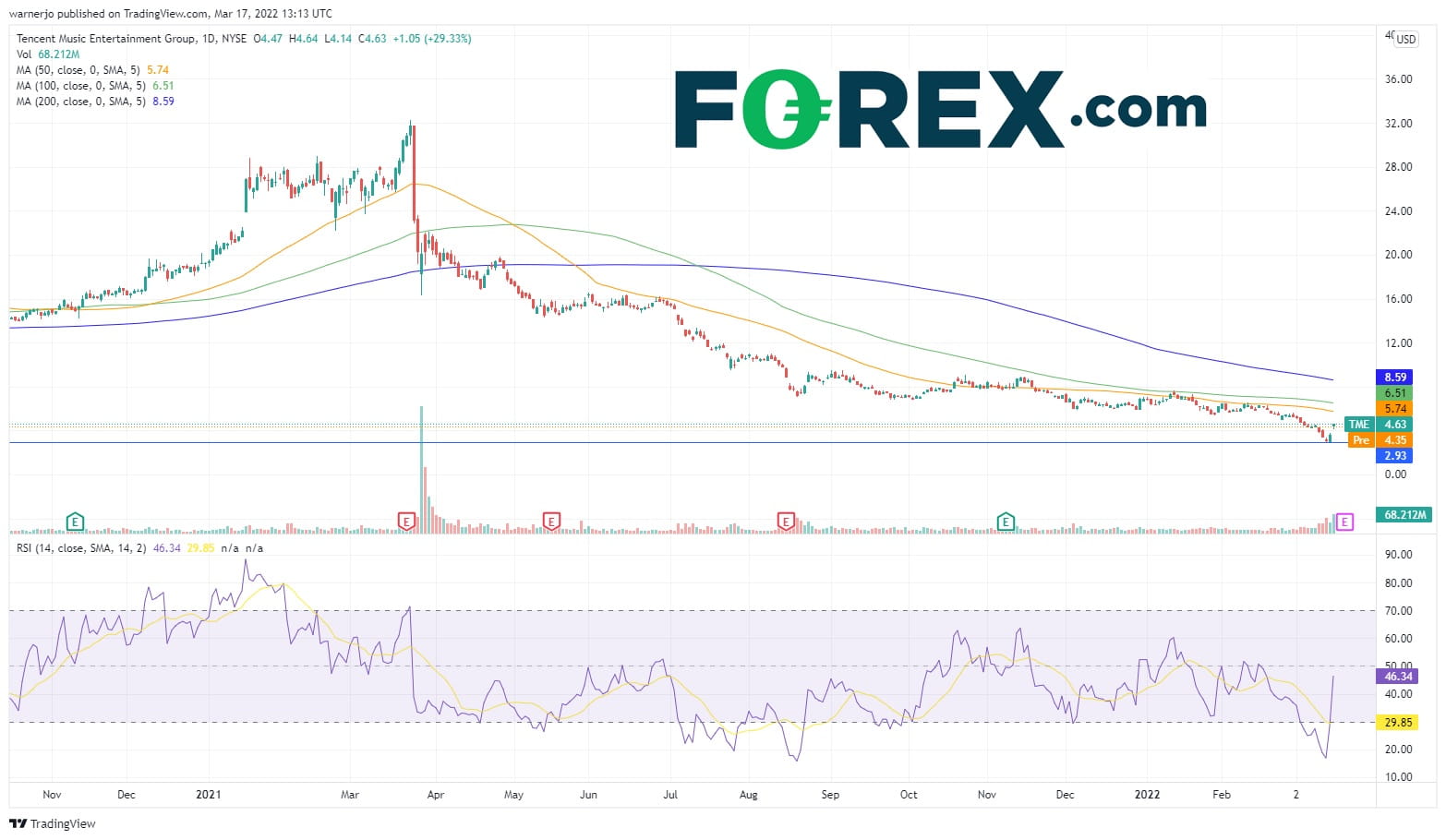This screenshot has width=1446, height=840.
Task: Click the green earnings marker near November 2020
Action: pos(76,522)
